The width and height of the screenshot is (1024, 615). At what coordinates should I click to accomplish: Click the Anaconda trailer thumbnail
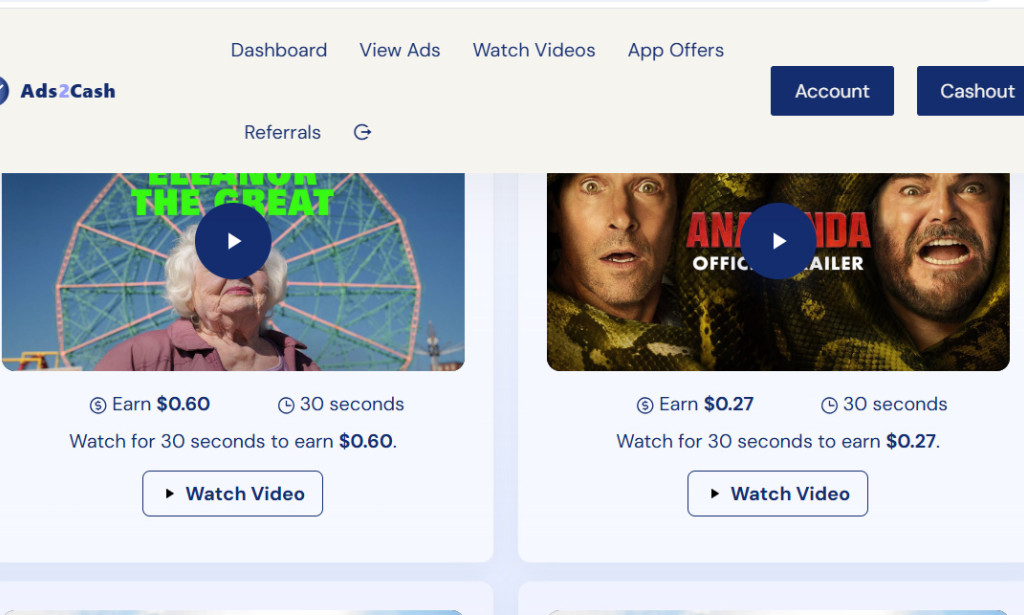[x=777, y=271]
